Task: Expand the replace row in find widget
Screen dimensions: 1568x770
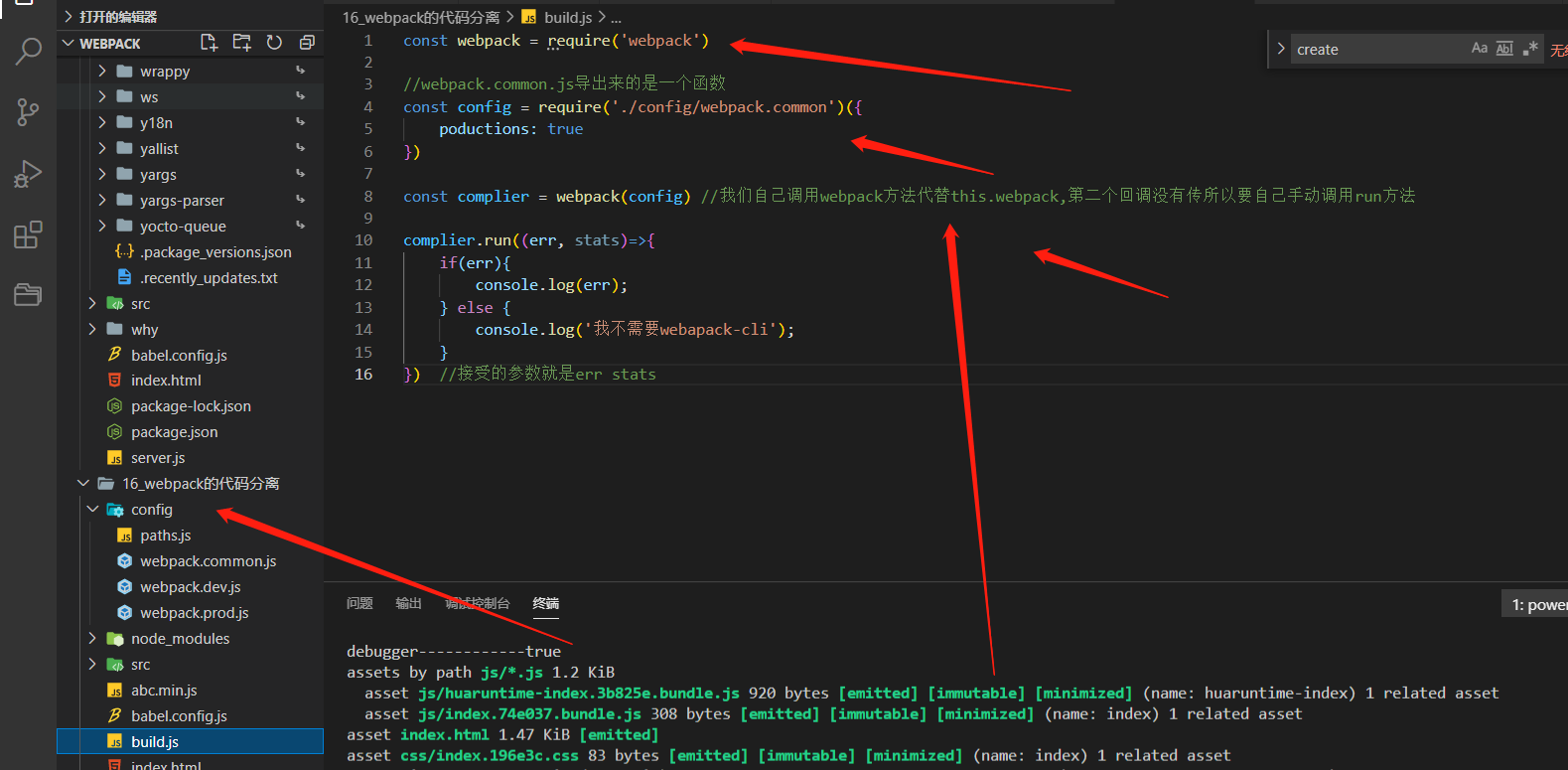Action: 1280,49
